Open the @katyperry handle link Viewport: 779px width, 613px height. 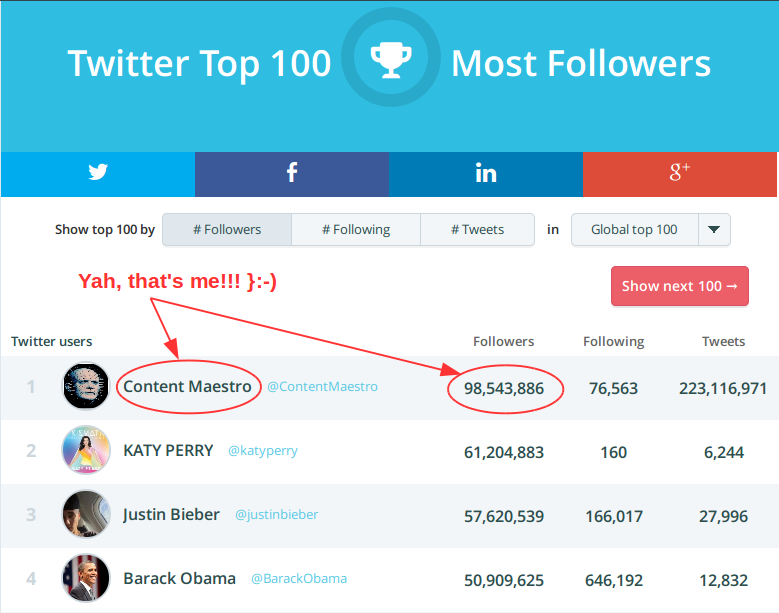263,451
